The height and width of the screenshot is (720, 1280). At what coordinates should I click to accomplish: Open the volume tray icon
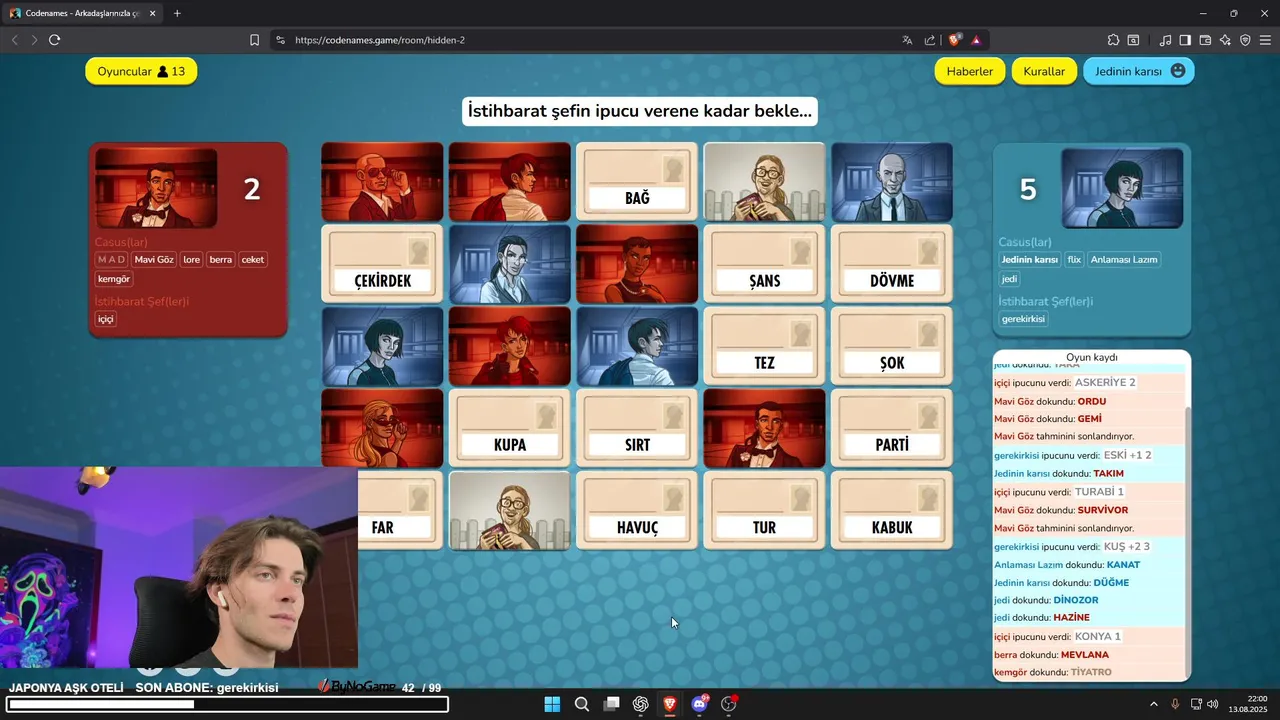pos(1213,704)
